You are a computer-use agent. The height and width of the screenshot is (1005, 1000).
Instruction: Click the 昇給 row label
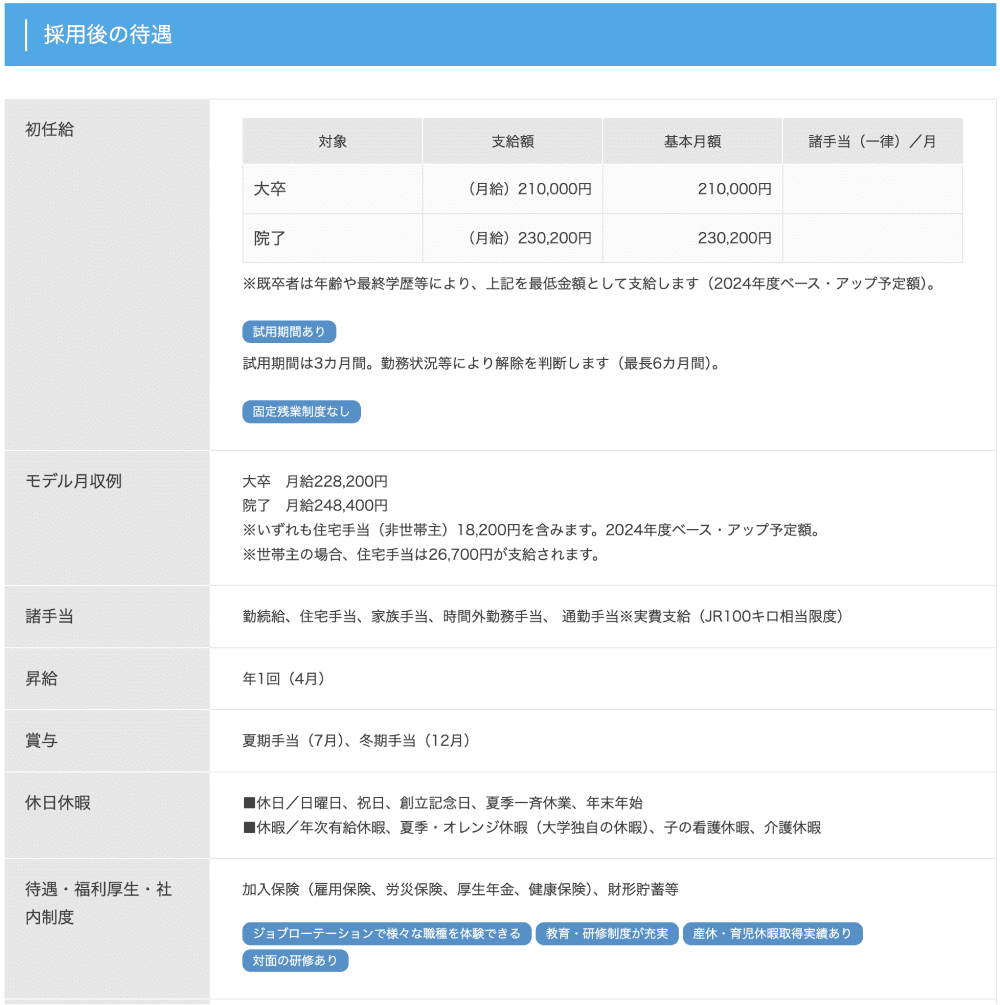pyautogui.click(x=41, y=679)
